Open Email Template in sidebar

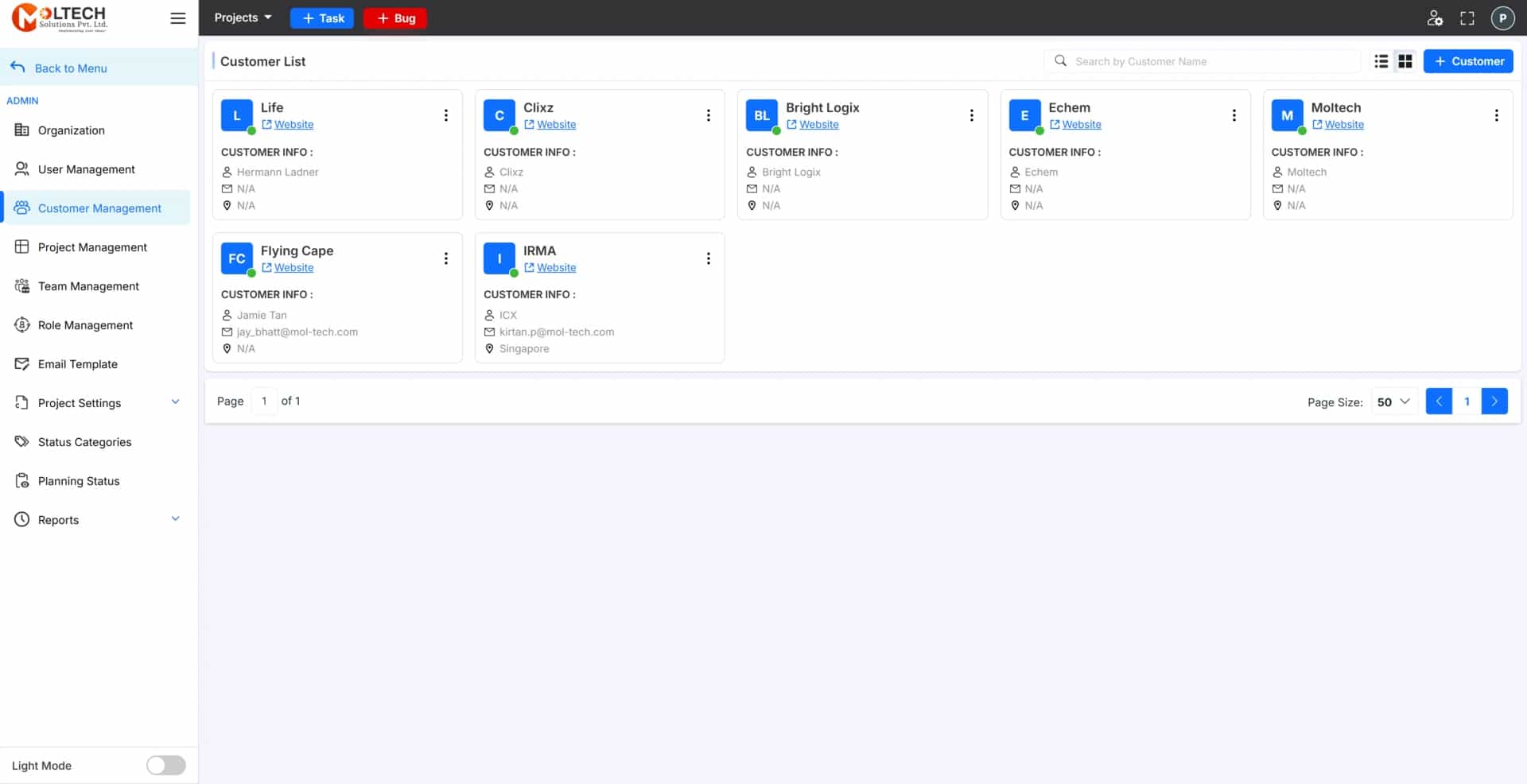(x=97, y=364)
